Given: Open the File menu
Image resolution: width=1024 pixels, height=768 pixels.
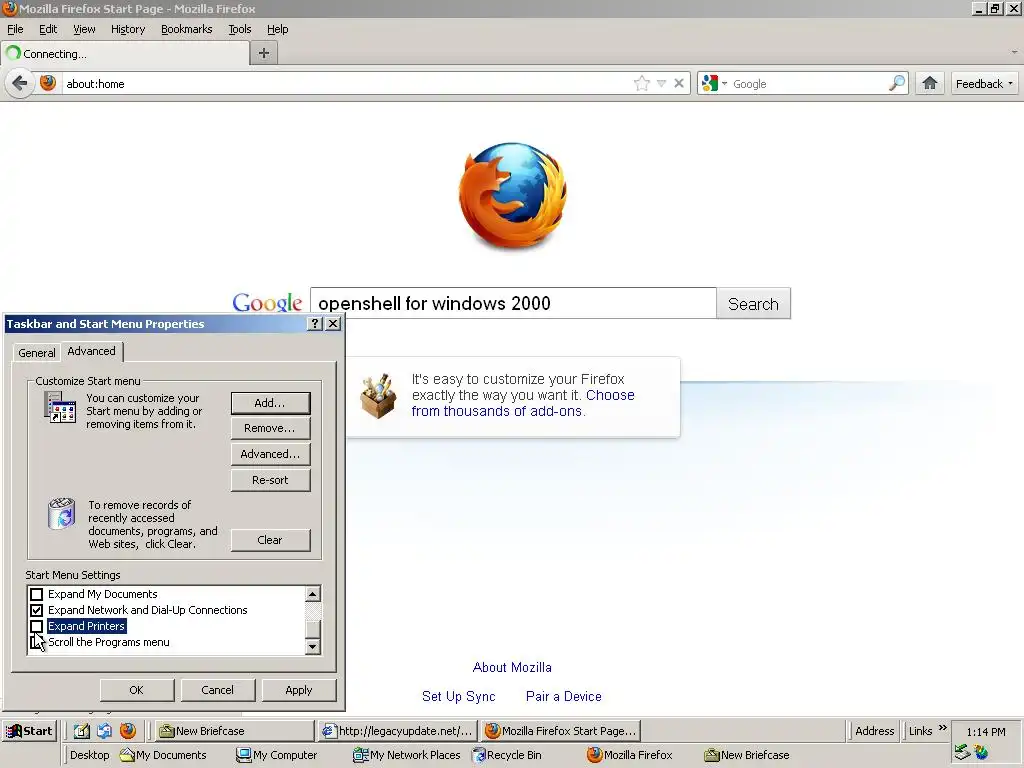Looking at the screenshot, I should pyautogui.click(x=15, y=29).
